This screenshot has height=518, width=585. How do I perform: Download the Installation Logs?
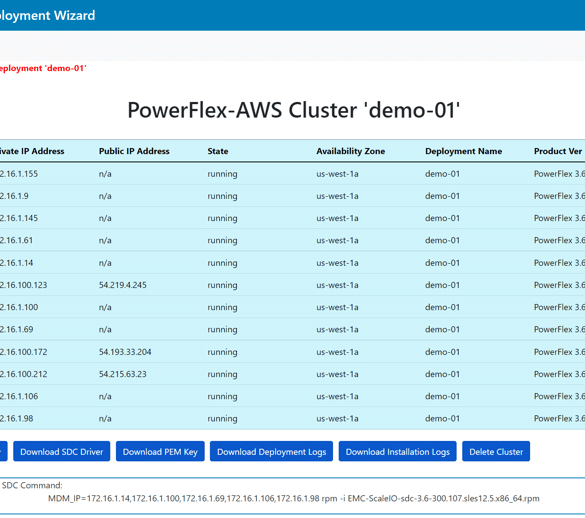point(397,452)
